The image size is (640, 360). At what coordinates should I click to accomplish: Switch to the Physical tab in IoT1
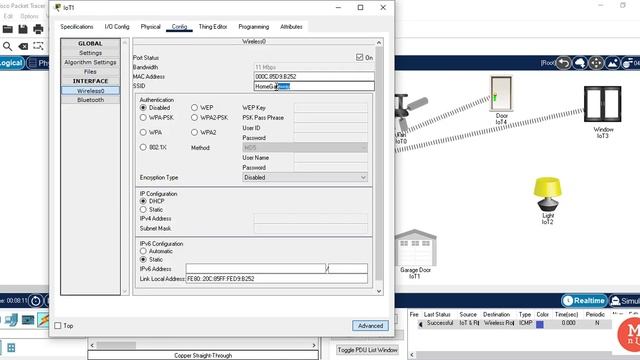(151, 27)
